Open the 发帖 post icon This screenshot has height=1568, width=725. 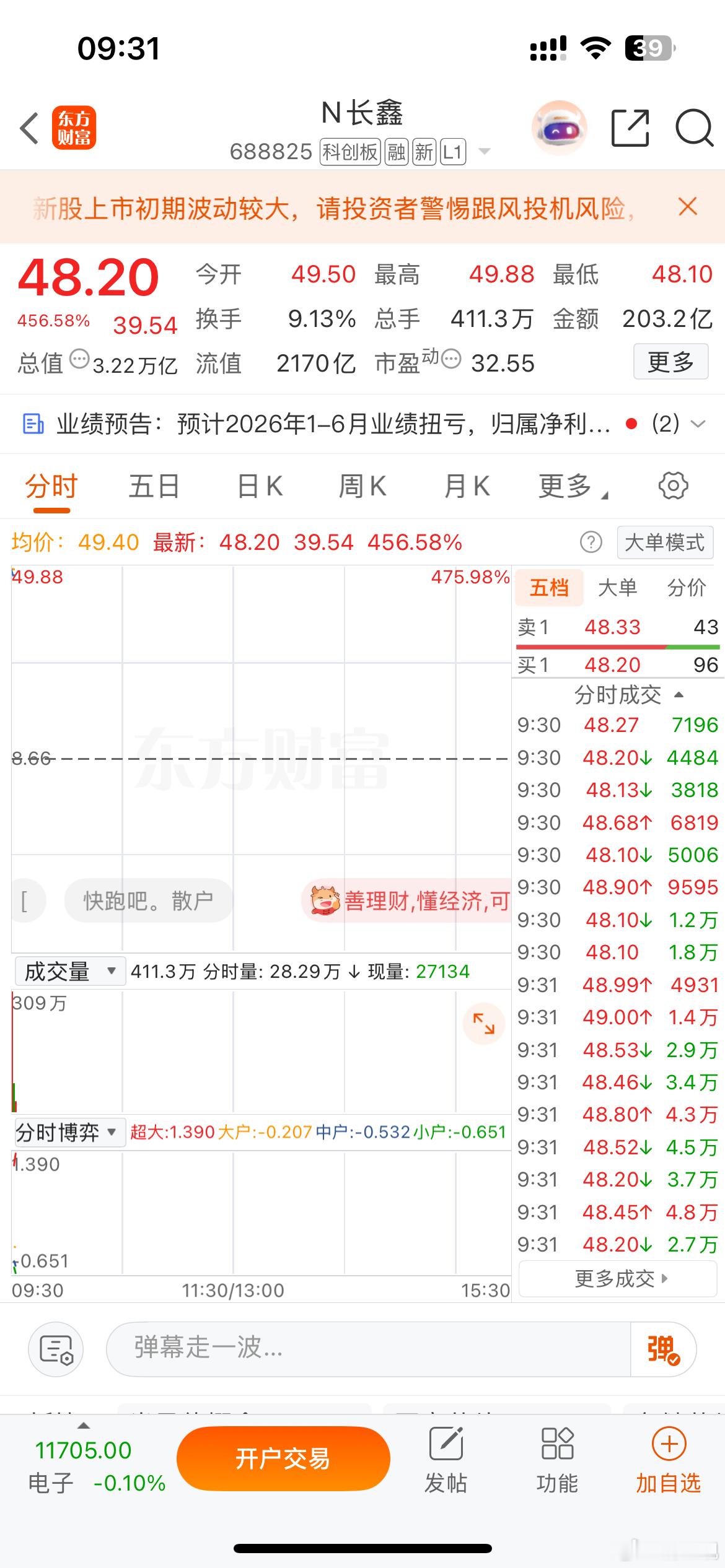click(446, 1443)
